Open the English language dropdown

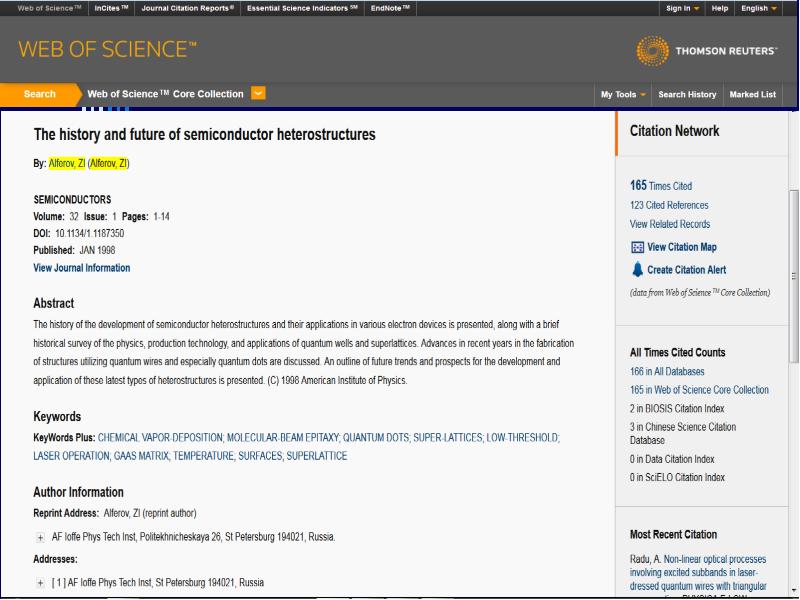pyautogui.click(x=759, y=8)
